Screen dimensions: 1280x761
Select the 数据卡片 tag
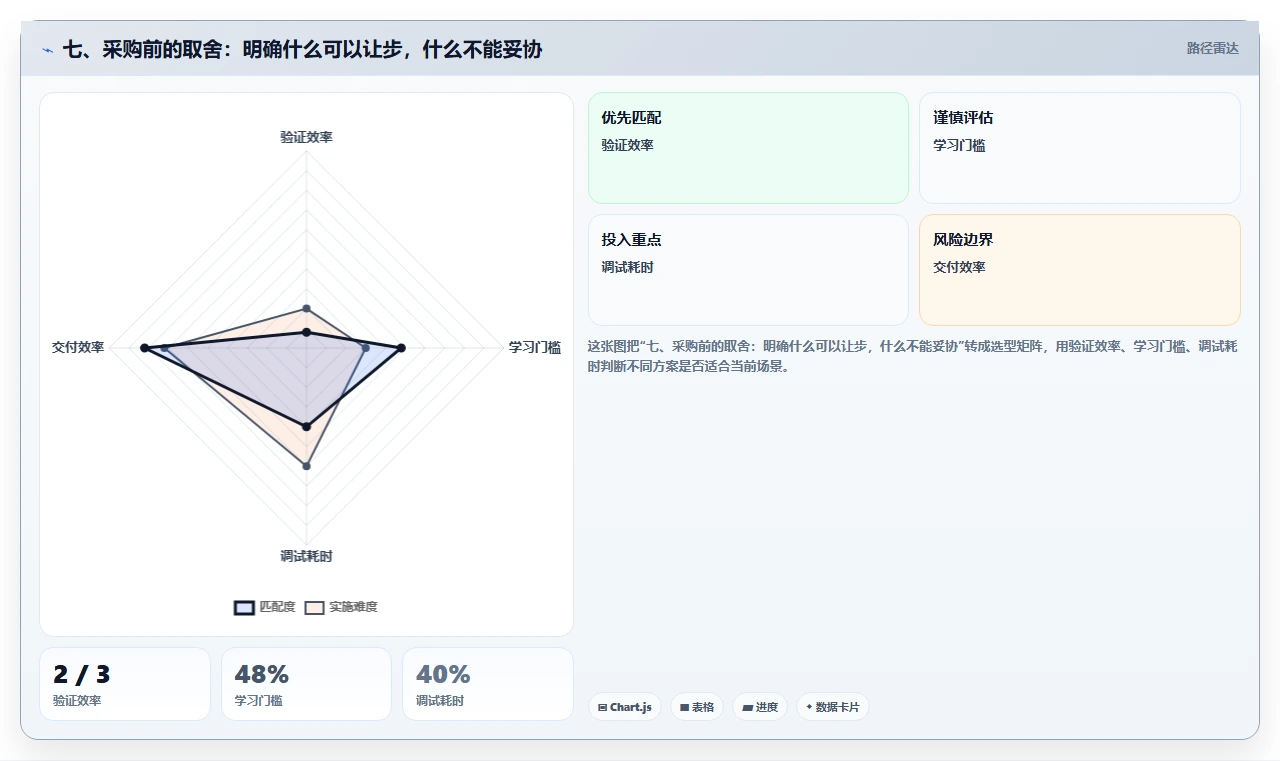[832, 707]
